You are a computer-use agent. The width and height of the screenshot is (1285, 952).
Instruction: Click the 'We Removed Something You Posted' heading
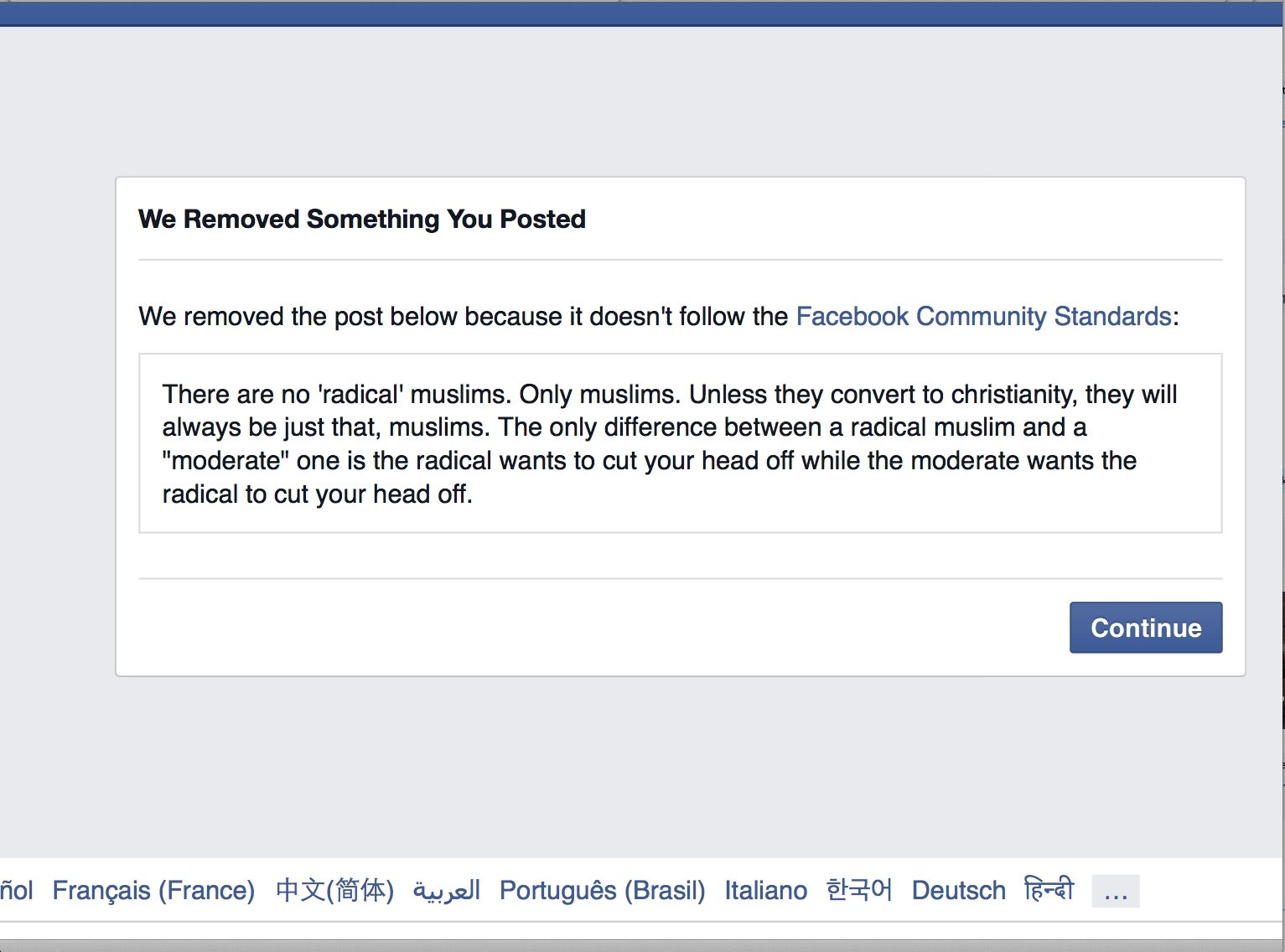[x=361, y=219]
